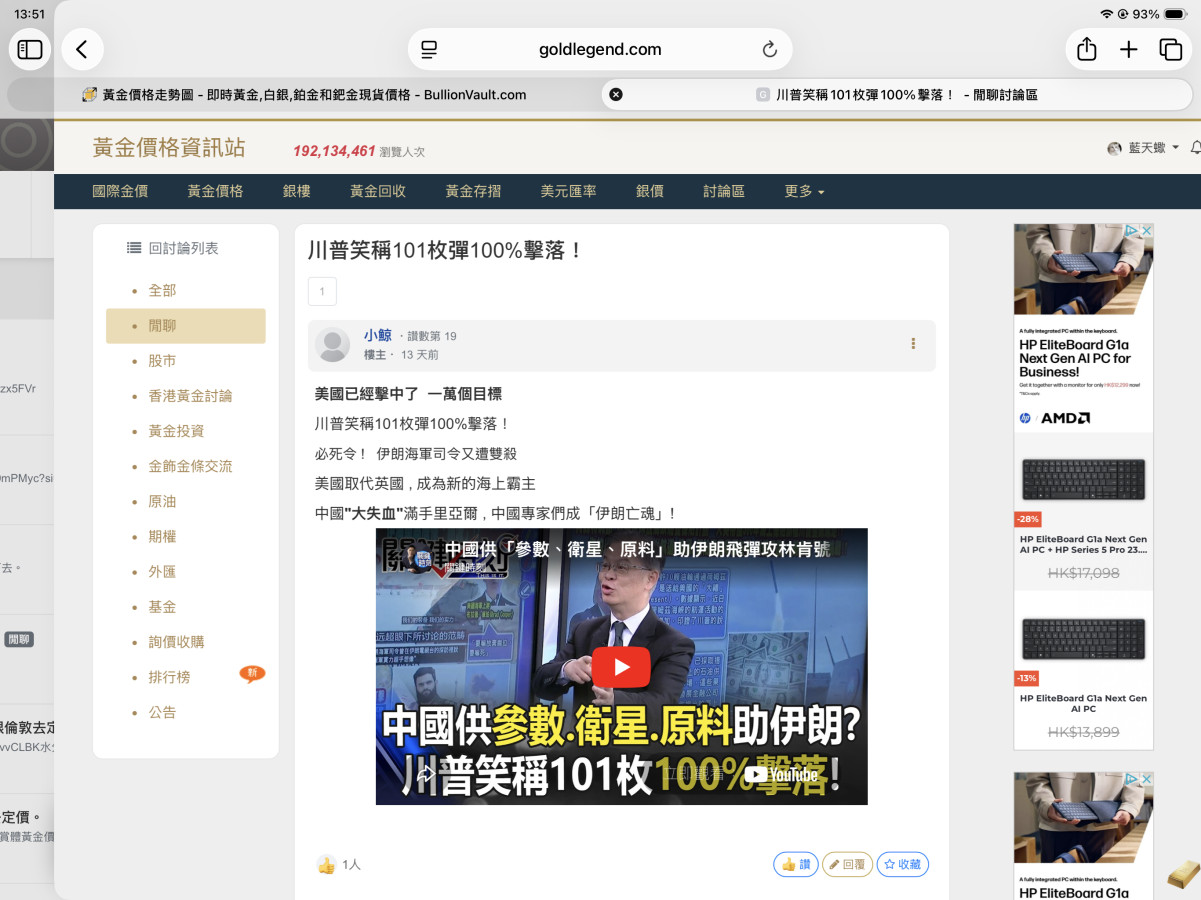
Task: Show all tabs overview icon
Action: (x=1170, y=49)
